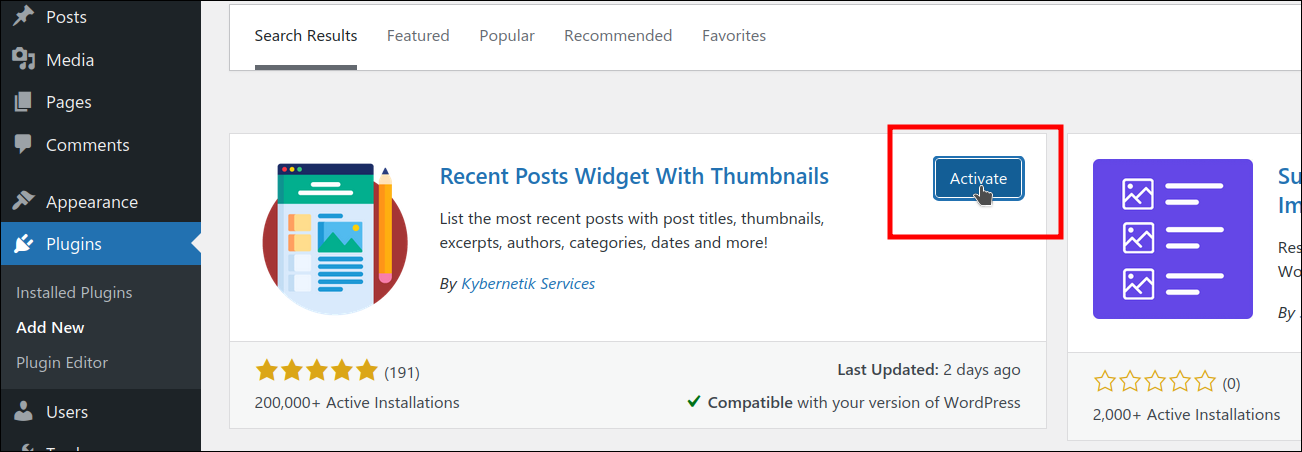The width and height of the screenshot is (1302, 452).
Task: Select the Search Results tab
Action: coord(306,36)
